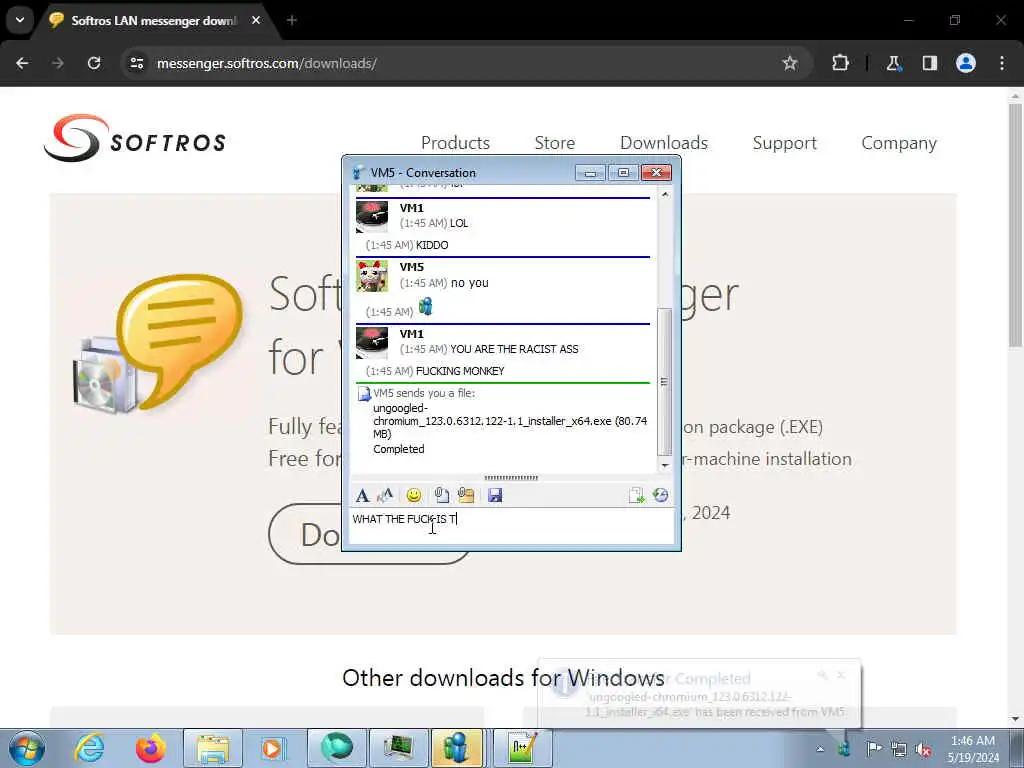Click the Action Center flag tray icon
Image resolution: width=1024 pixels, height=768 pixels.
[874, 749]
